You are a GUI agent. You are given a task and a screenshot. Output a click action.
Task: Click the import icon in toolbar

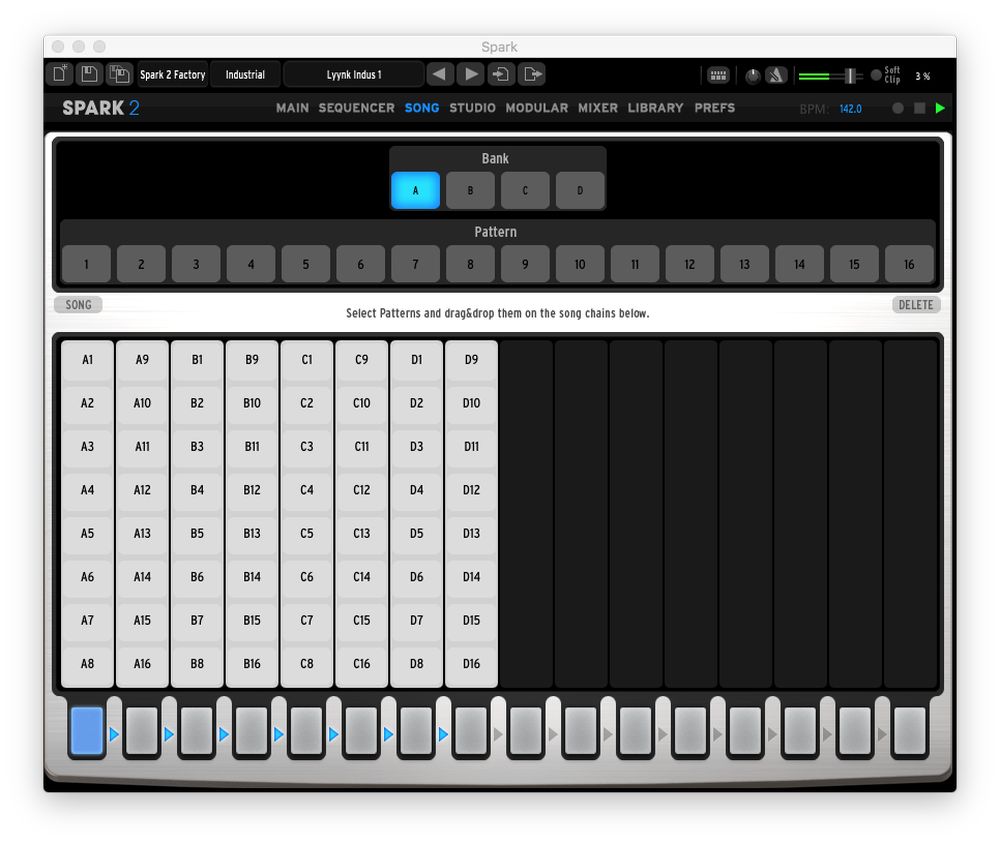501,74
